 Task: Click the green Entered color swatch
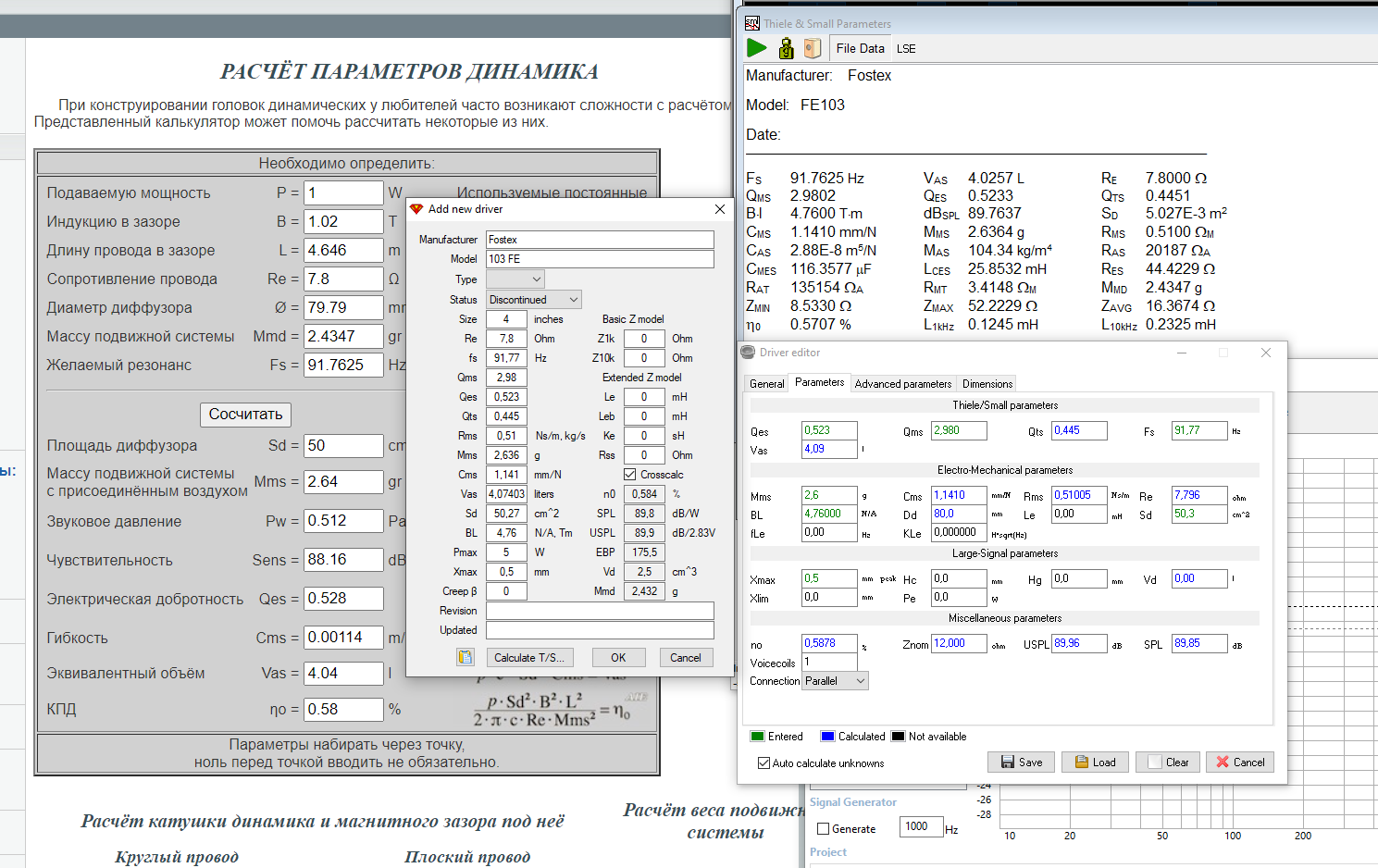coord(757,737)
